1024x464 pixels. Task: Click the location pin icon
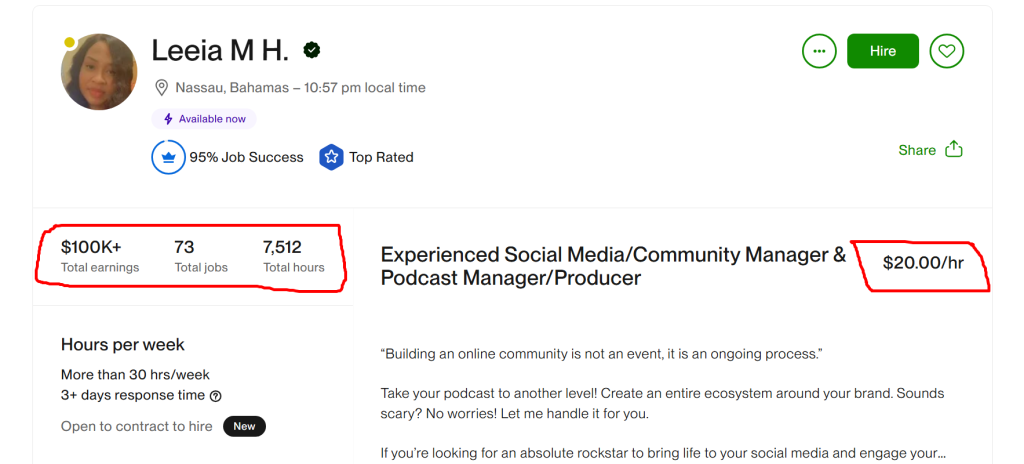(x=161, y=88)
